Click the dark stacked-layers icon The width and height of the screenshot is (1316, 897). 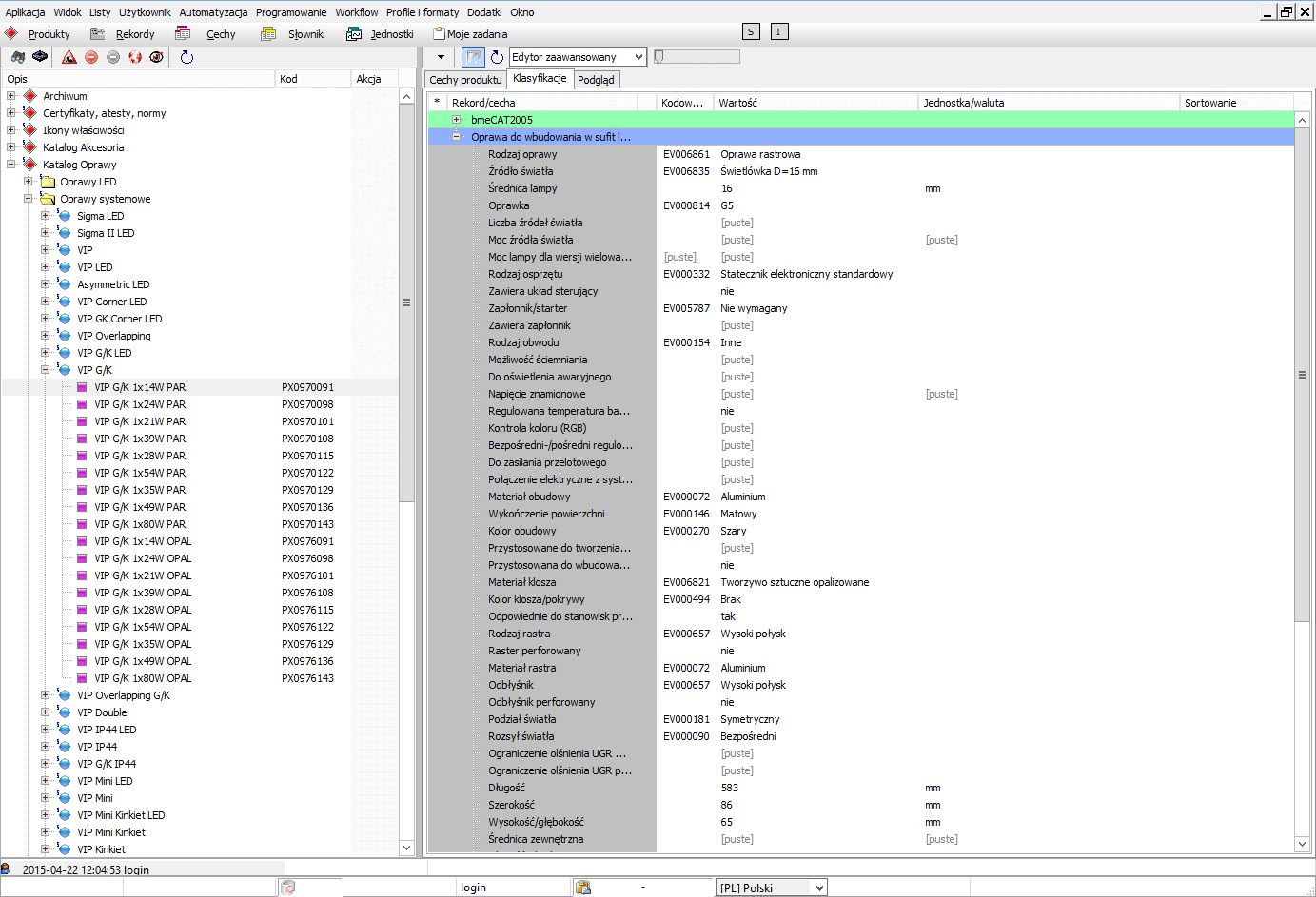[40, 57]
